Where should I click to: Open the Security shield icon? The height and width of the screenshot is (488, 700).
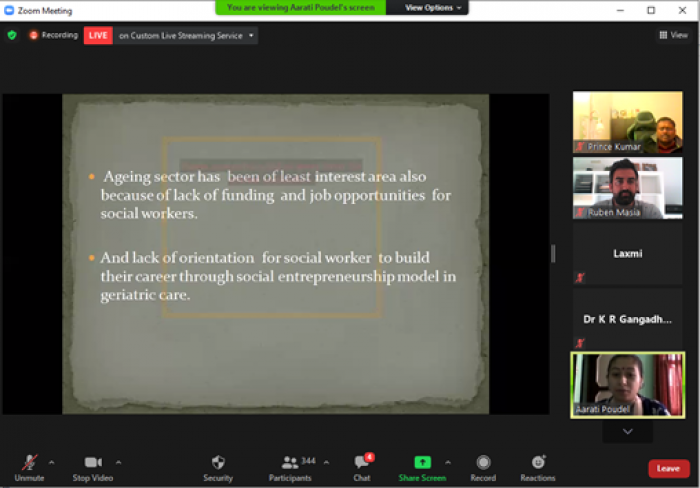coord(218,462)
